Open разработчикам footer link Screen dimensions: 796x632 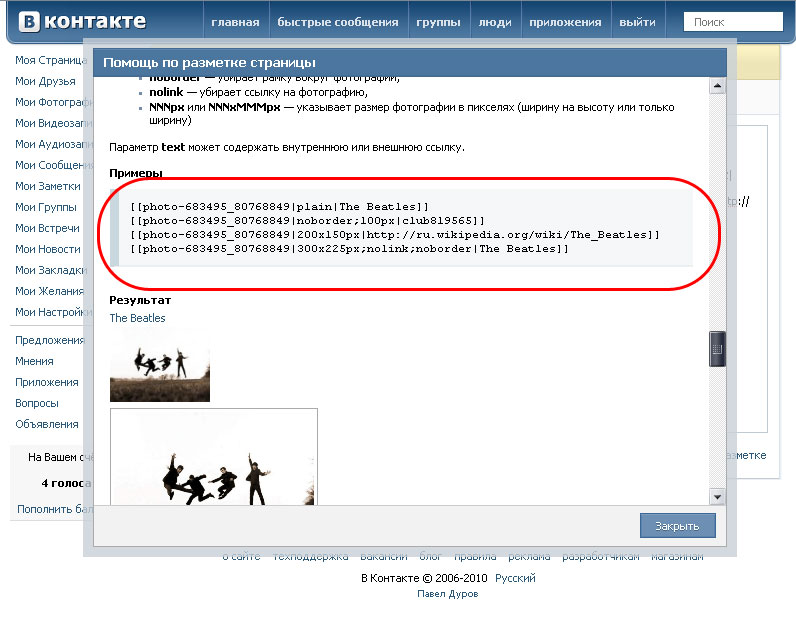tap(601, 557)
